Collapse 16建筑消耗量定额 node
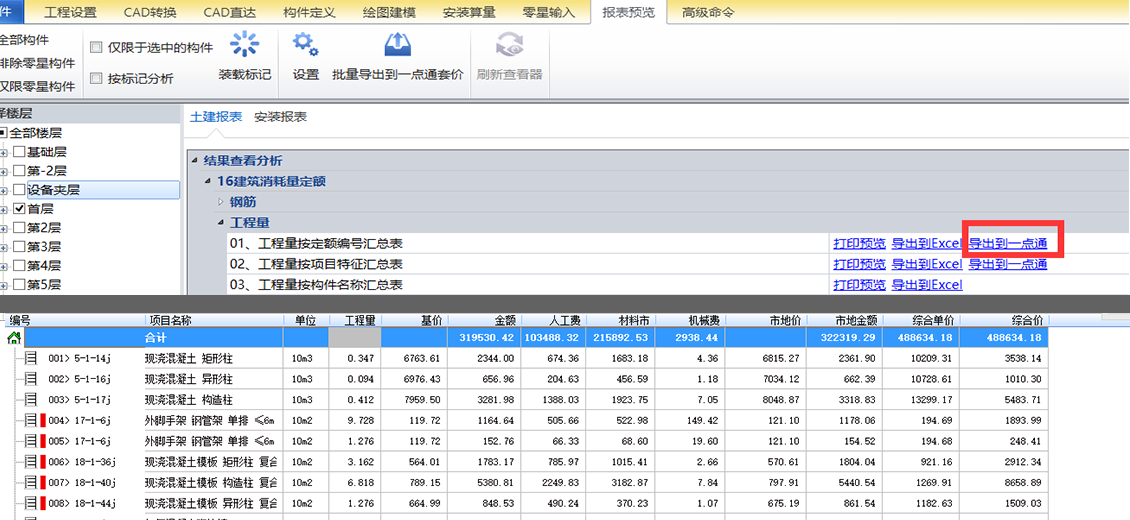 click(208, 181)
